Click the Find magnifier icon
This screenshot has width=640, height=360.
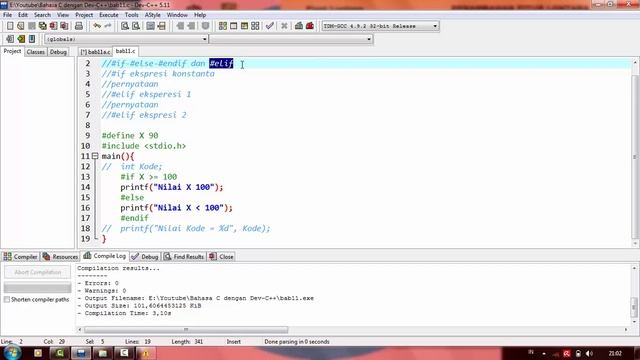pyautogui.click(x=125, y=26)
